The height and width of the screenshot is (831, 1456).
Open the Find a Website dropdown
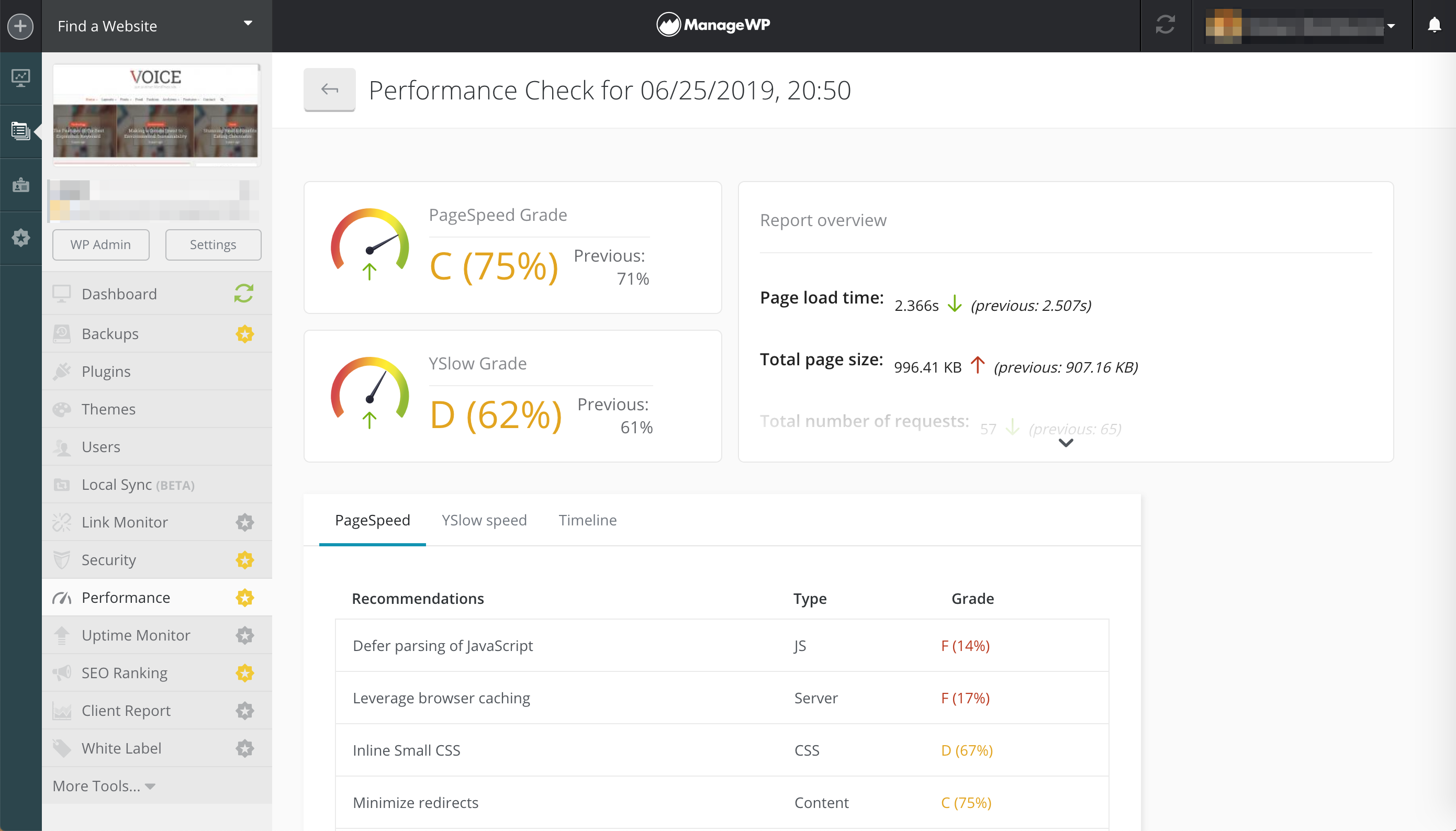coord(154,26)
